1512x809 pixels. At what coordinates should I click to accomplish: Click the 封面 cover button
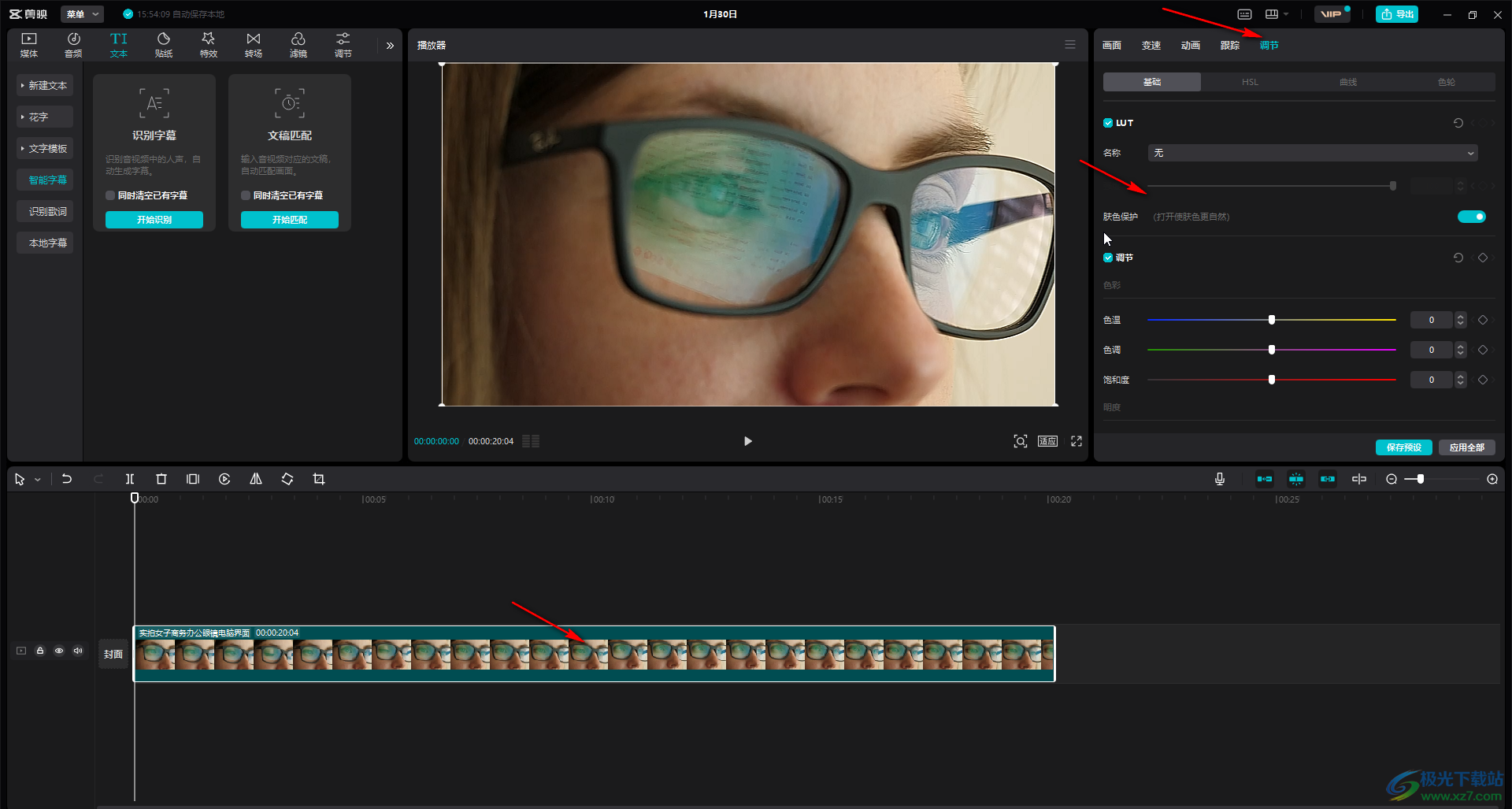(113, 654)
